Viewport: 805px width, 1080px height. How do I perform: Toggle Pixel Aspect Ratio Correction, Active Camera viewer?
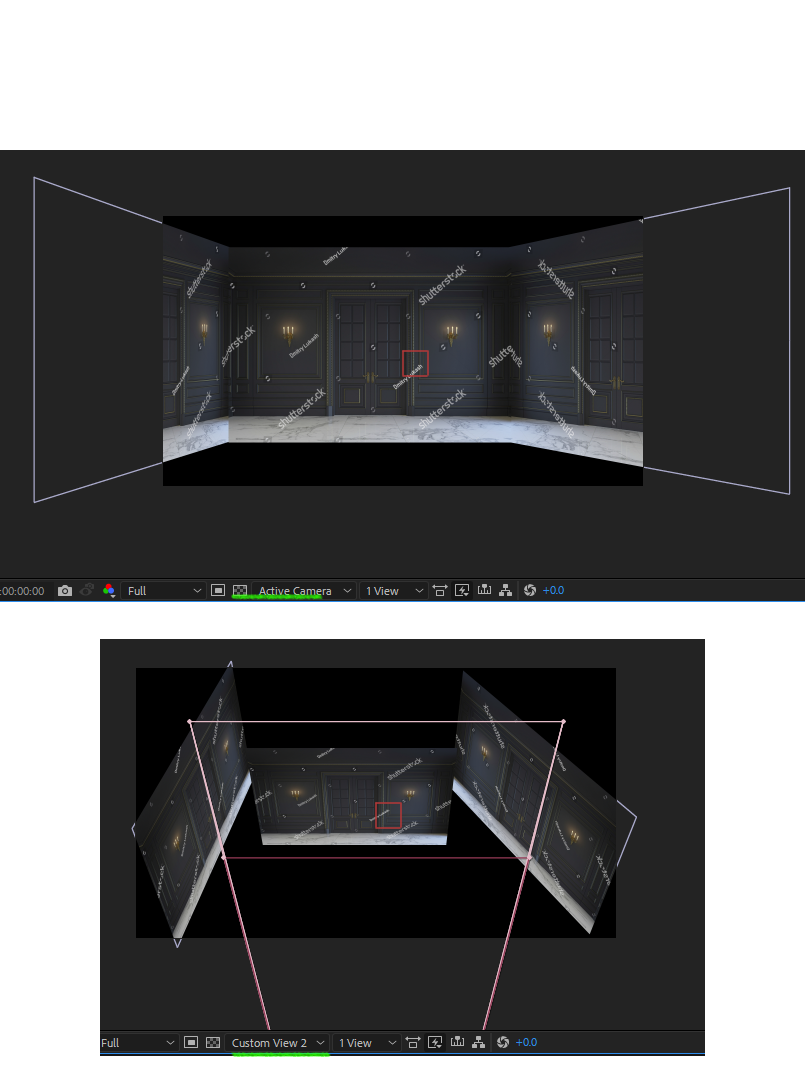click(x=440, y=590)
